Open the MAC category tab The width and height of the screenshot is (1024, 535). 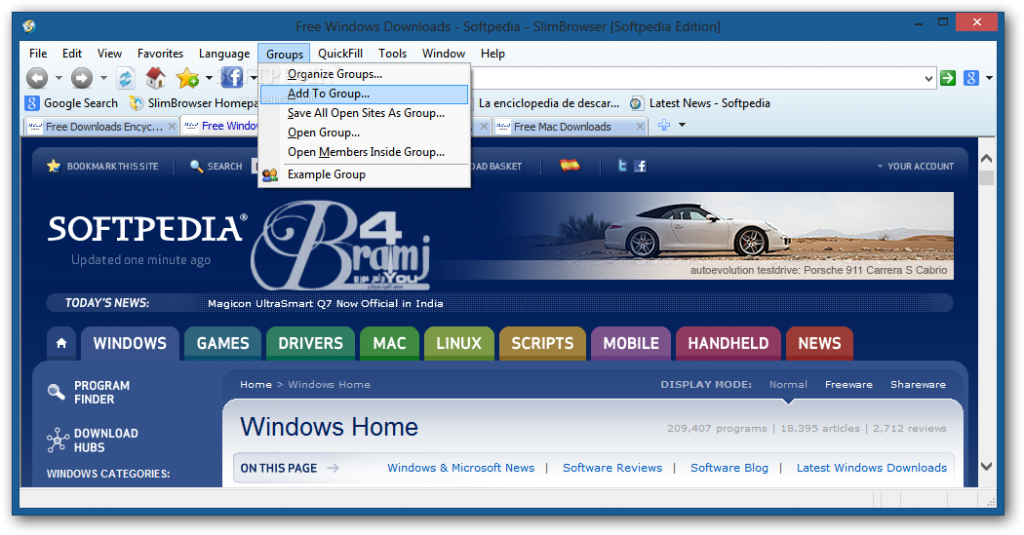389,343
